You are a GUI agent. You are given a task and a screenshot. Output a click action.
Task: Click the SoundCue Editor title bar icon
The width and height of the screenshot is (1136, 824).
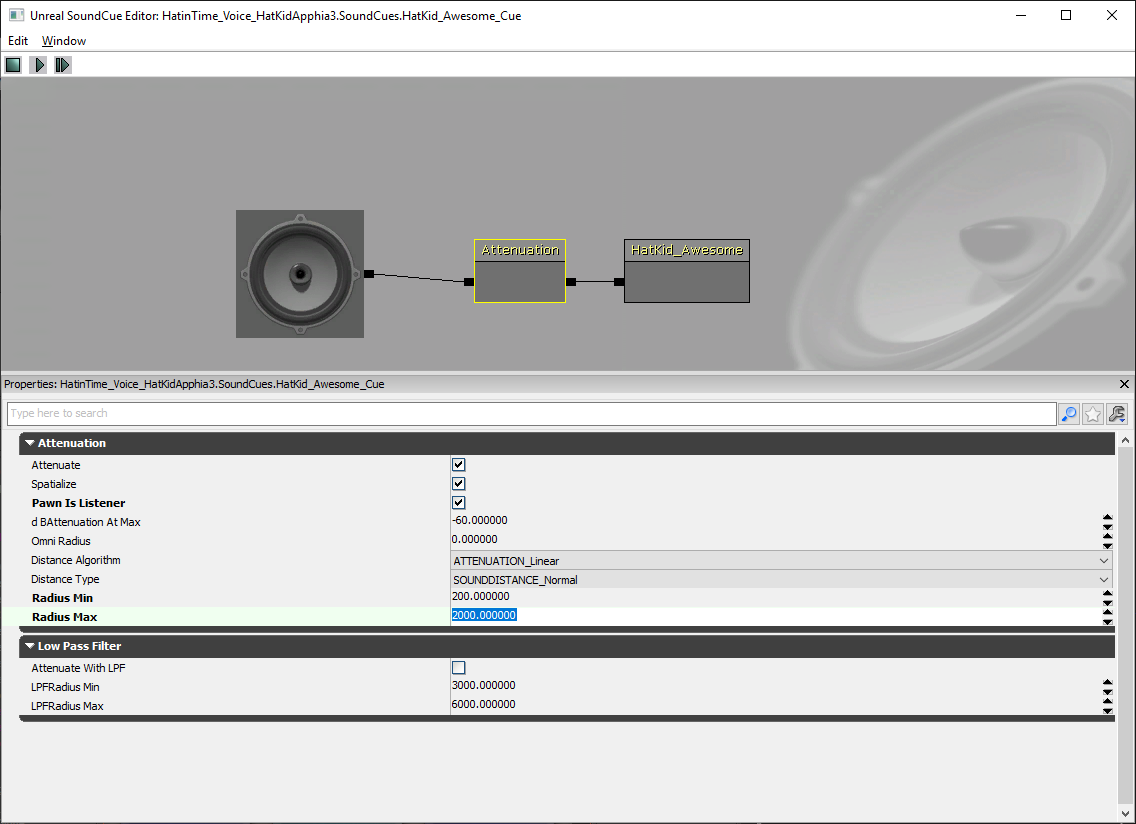point(16,15)
